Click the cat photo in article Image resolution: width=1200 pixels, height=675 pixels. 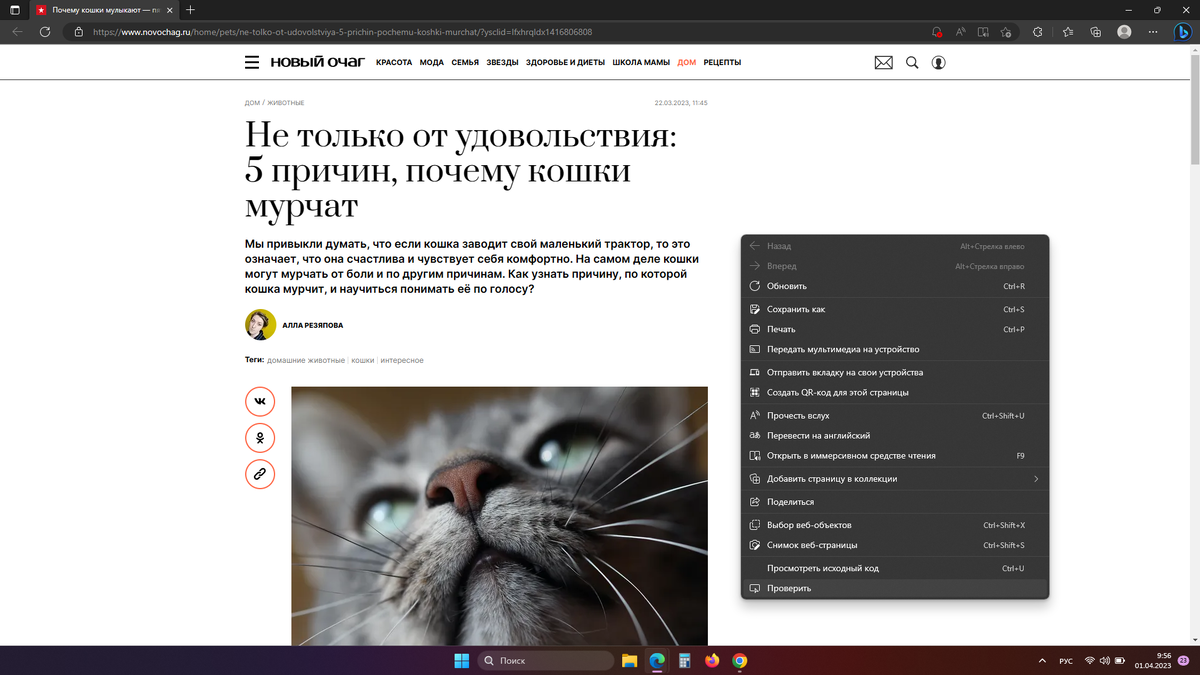(499, 516)
